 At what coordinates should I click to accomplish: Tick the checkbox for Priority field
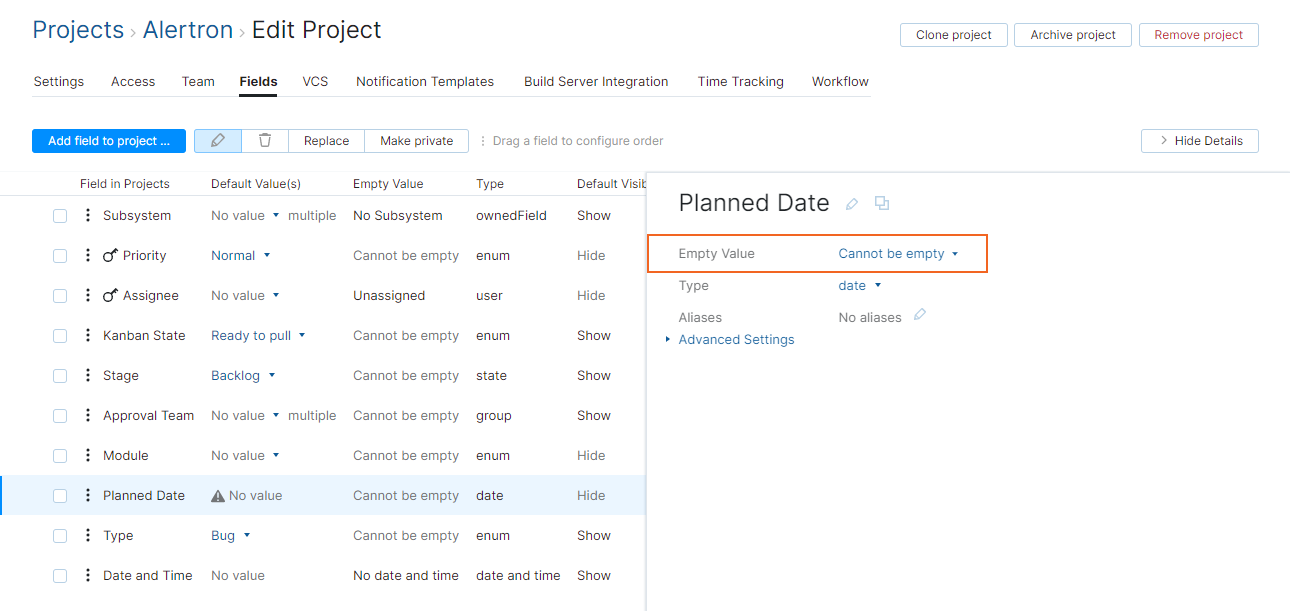[60, 256]
